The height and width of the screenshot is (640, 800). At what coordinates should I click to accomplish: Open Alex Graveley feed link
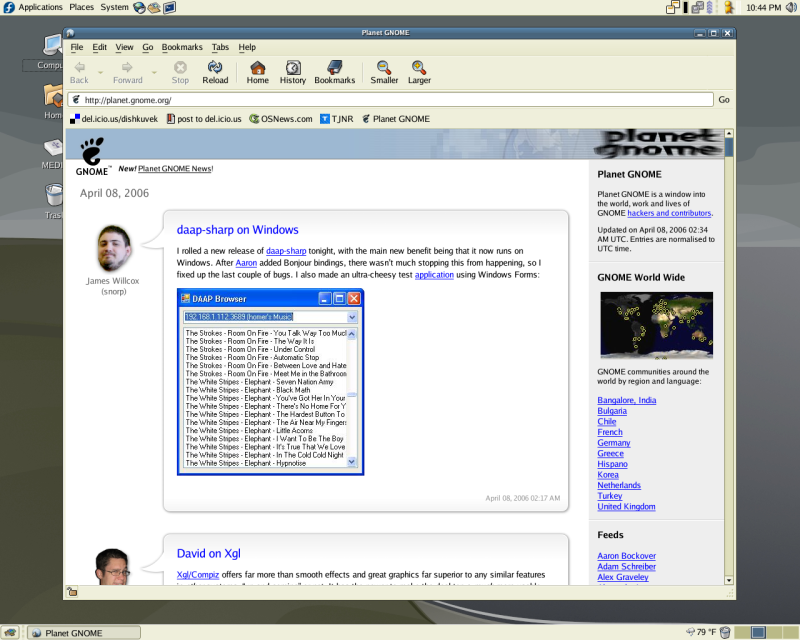pos(622,577)
